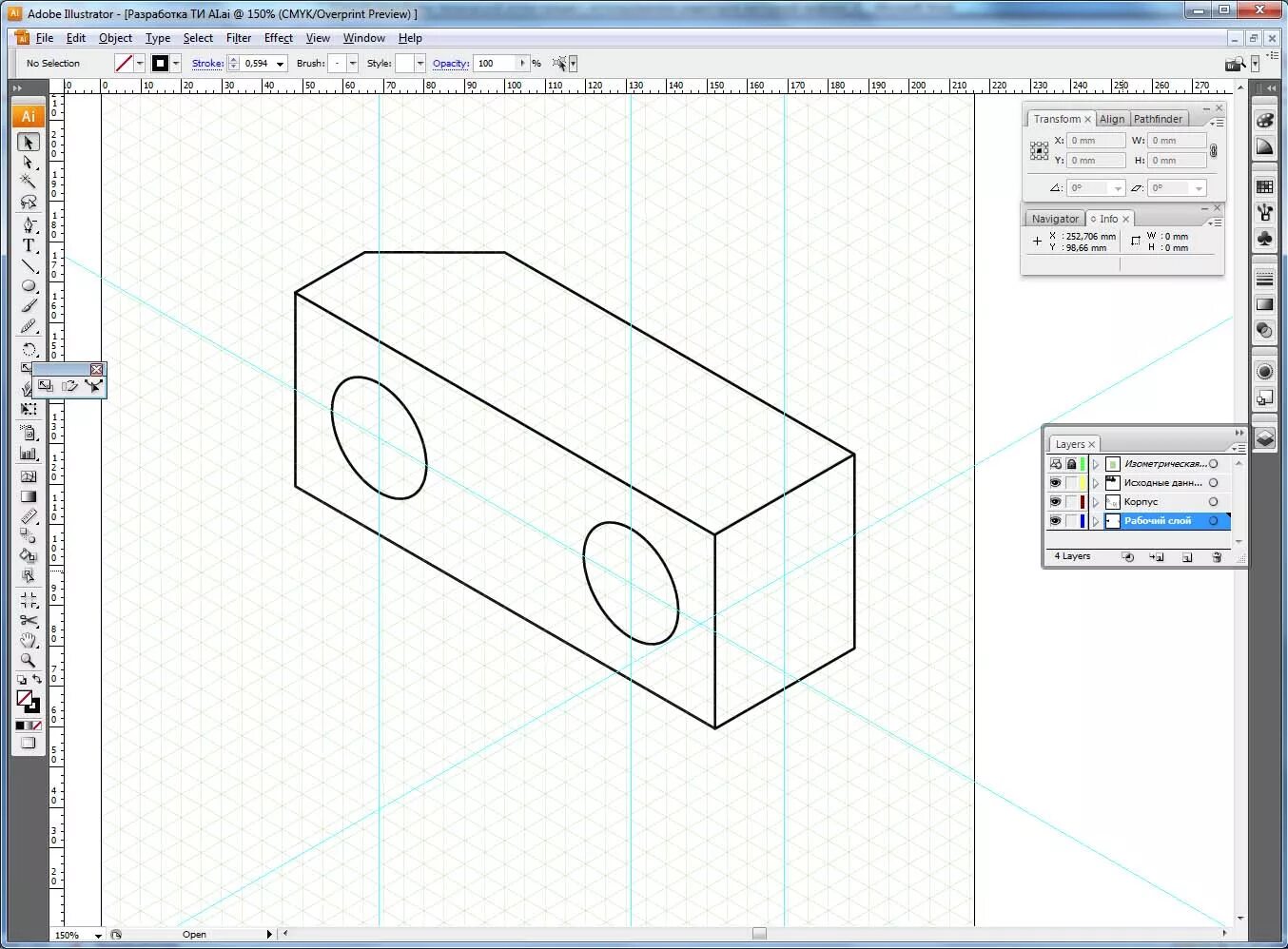This screenshot has height=949, width=1288.
Task: Expand the Исходные данн... layer
Action: 1096,483
